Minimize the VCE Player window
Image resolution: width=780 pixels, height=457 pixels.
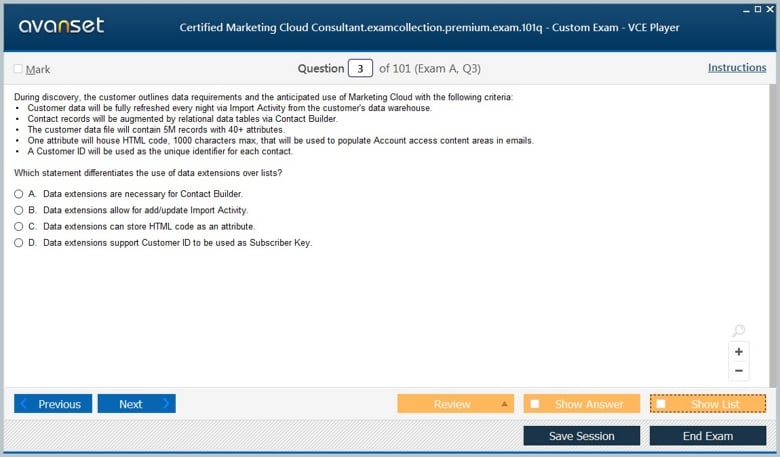tap(746, 10)
